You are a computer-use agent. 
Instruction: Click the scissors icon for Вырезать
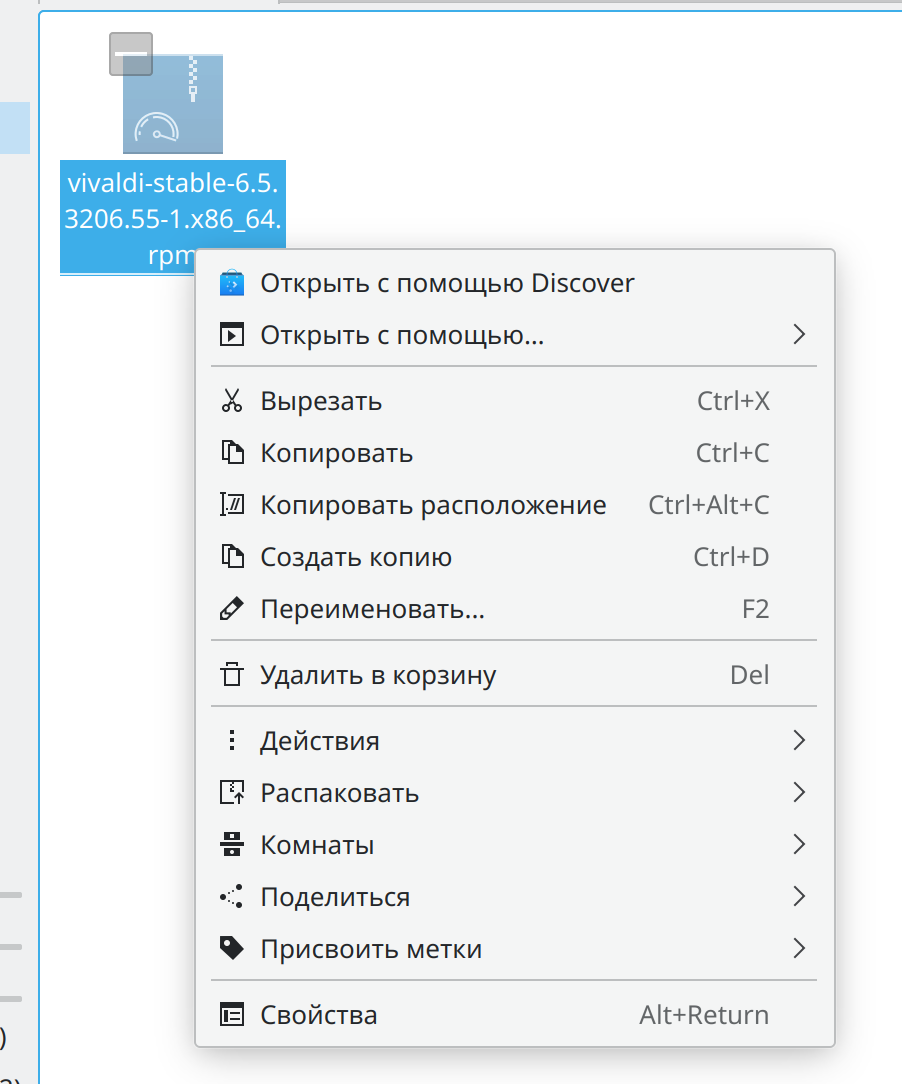pos(231,402)
